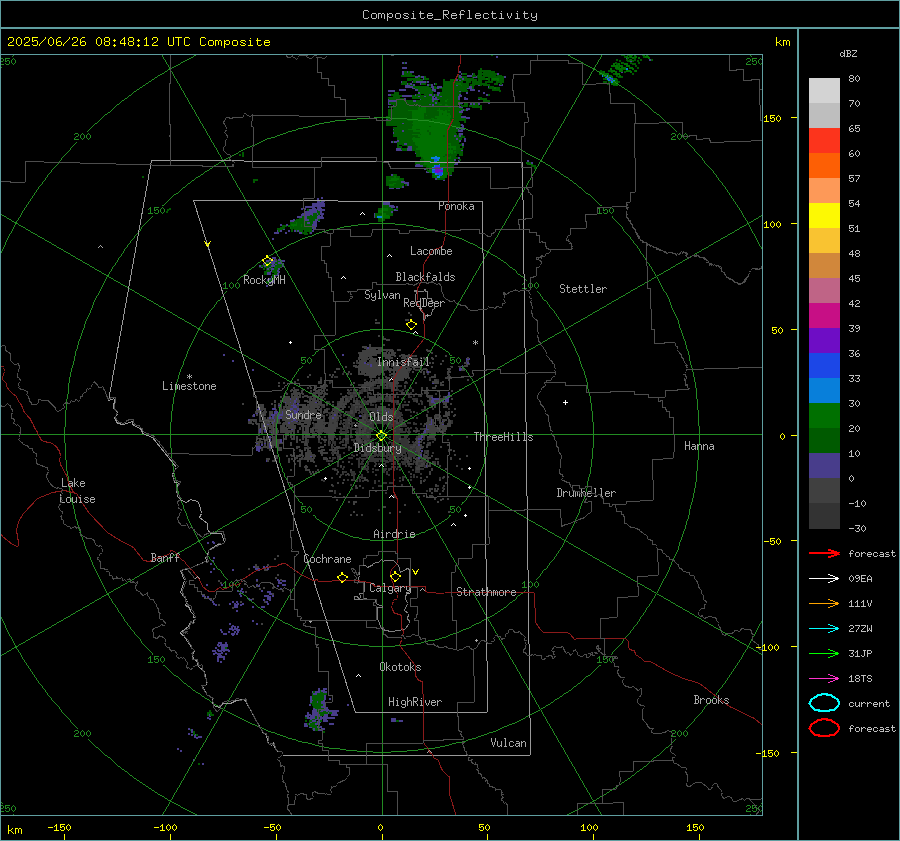Click the Composite_Reflectivity title
Screen dimensions: 900x841
click(450, 15)
